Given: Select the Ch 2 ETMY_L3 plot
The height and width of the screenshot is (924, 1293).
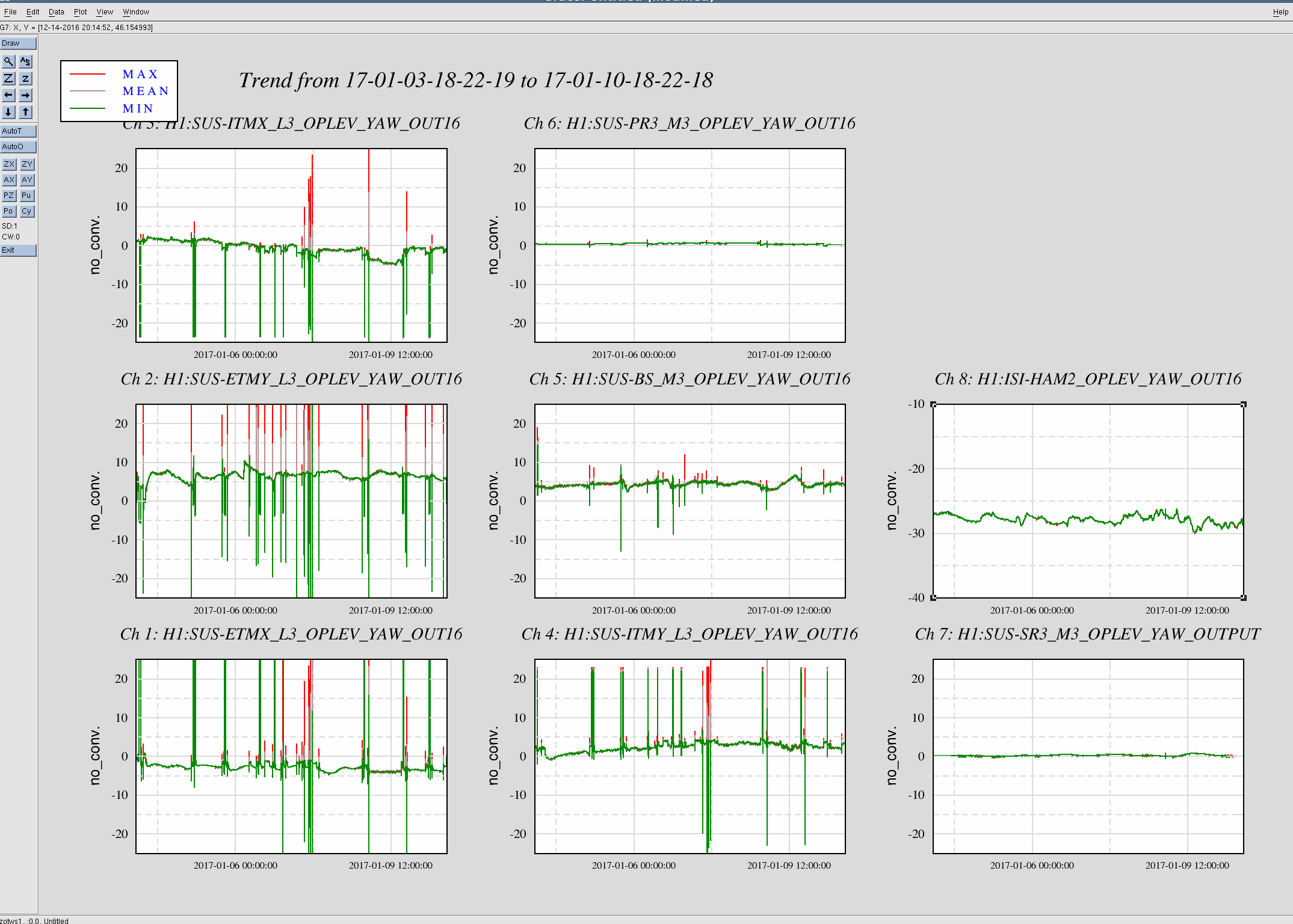Looking at the screenshot, I should [291, 501].
